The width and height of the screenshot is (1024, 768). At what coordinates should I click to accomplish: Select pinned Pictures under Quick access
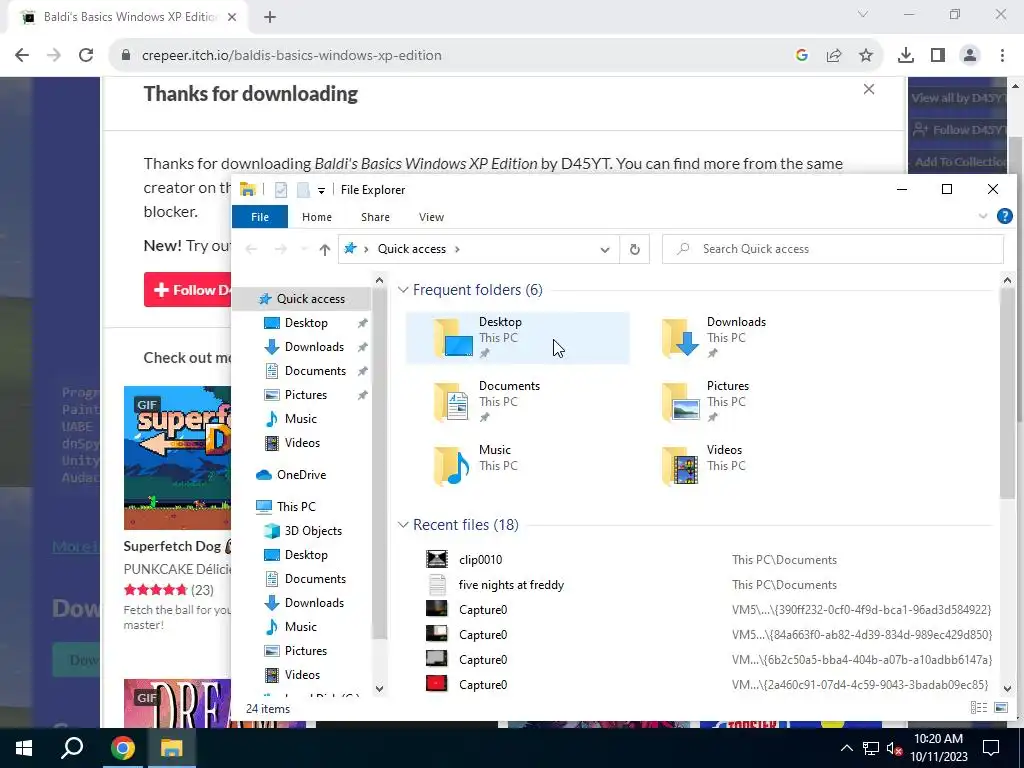(305, 395)
